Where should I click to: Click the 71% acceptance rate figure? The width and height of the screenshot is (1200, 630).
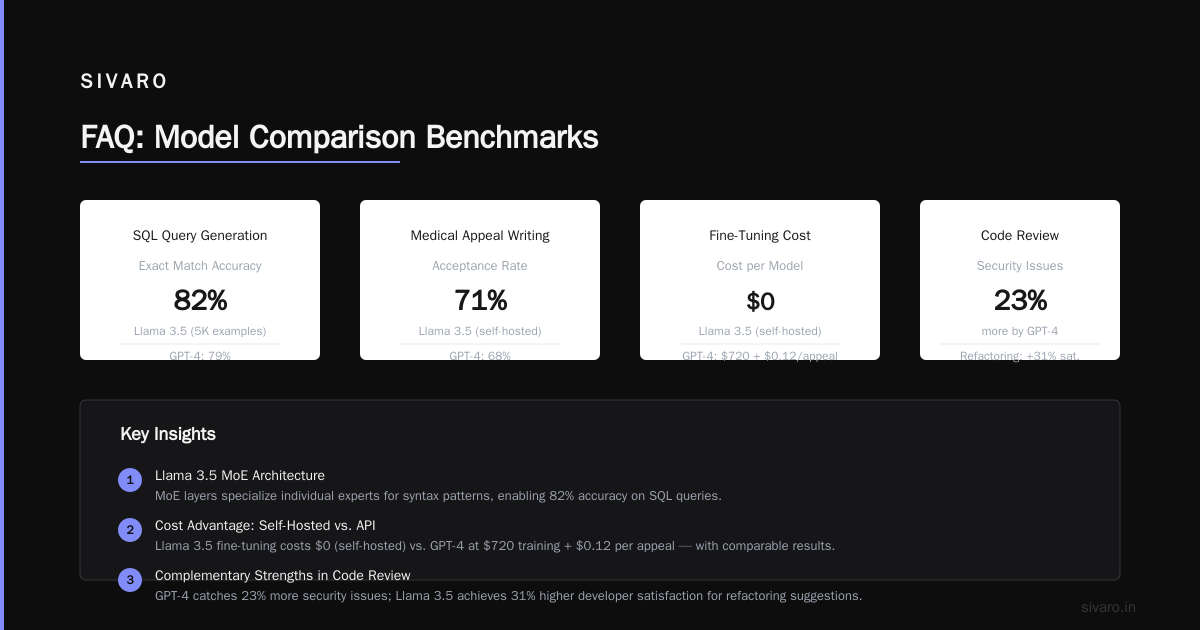tap(480, 300)
